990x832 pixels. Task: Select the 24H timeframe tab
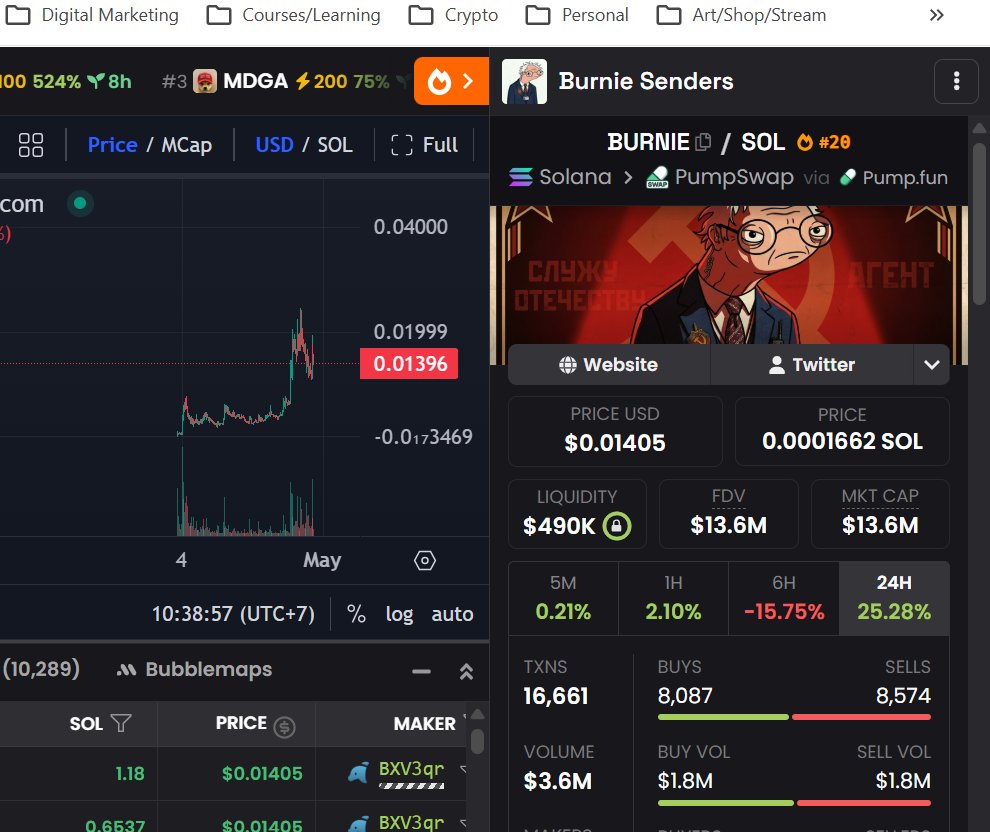(x=894, y=598)
